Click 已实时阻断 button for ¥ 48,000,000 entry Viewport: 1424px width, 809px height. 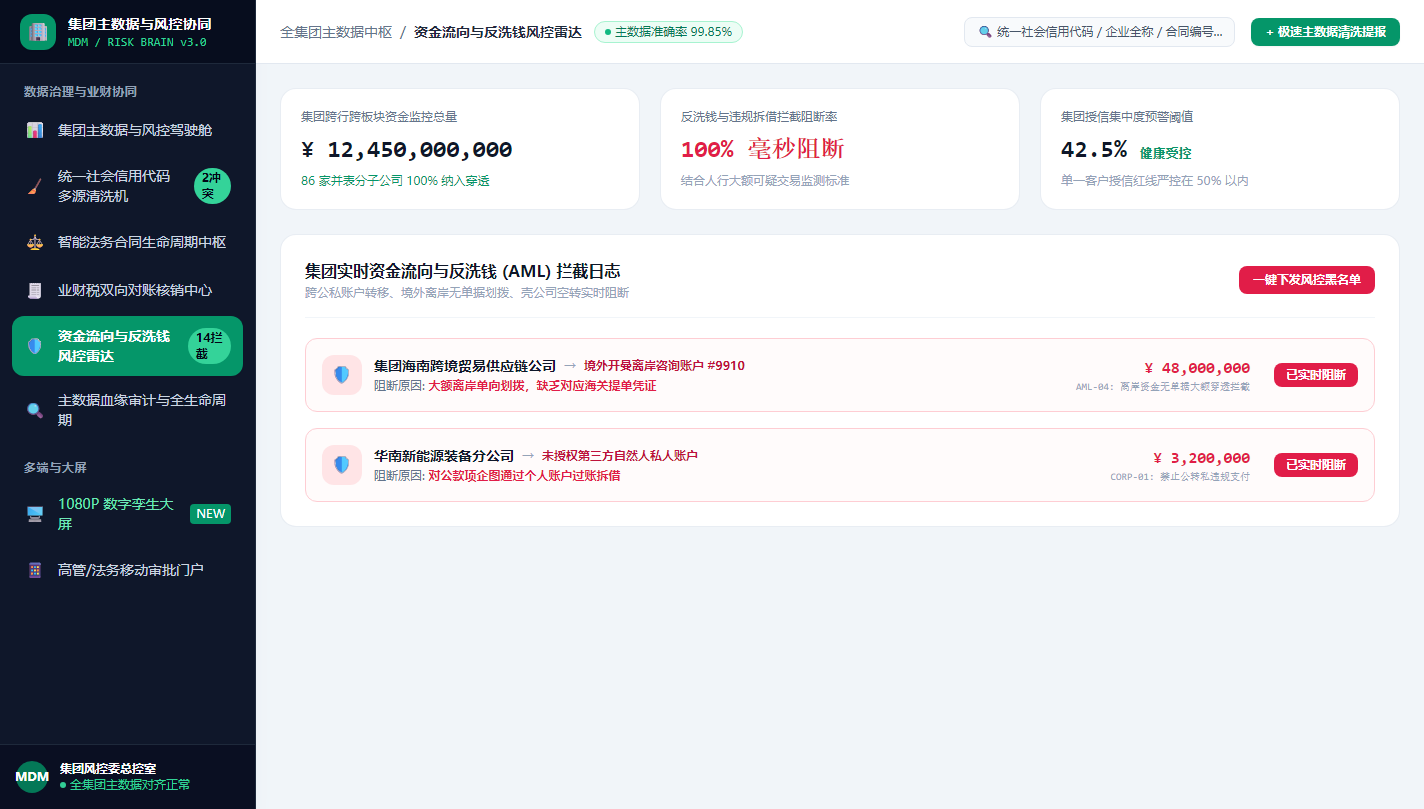coord(1316,375)
